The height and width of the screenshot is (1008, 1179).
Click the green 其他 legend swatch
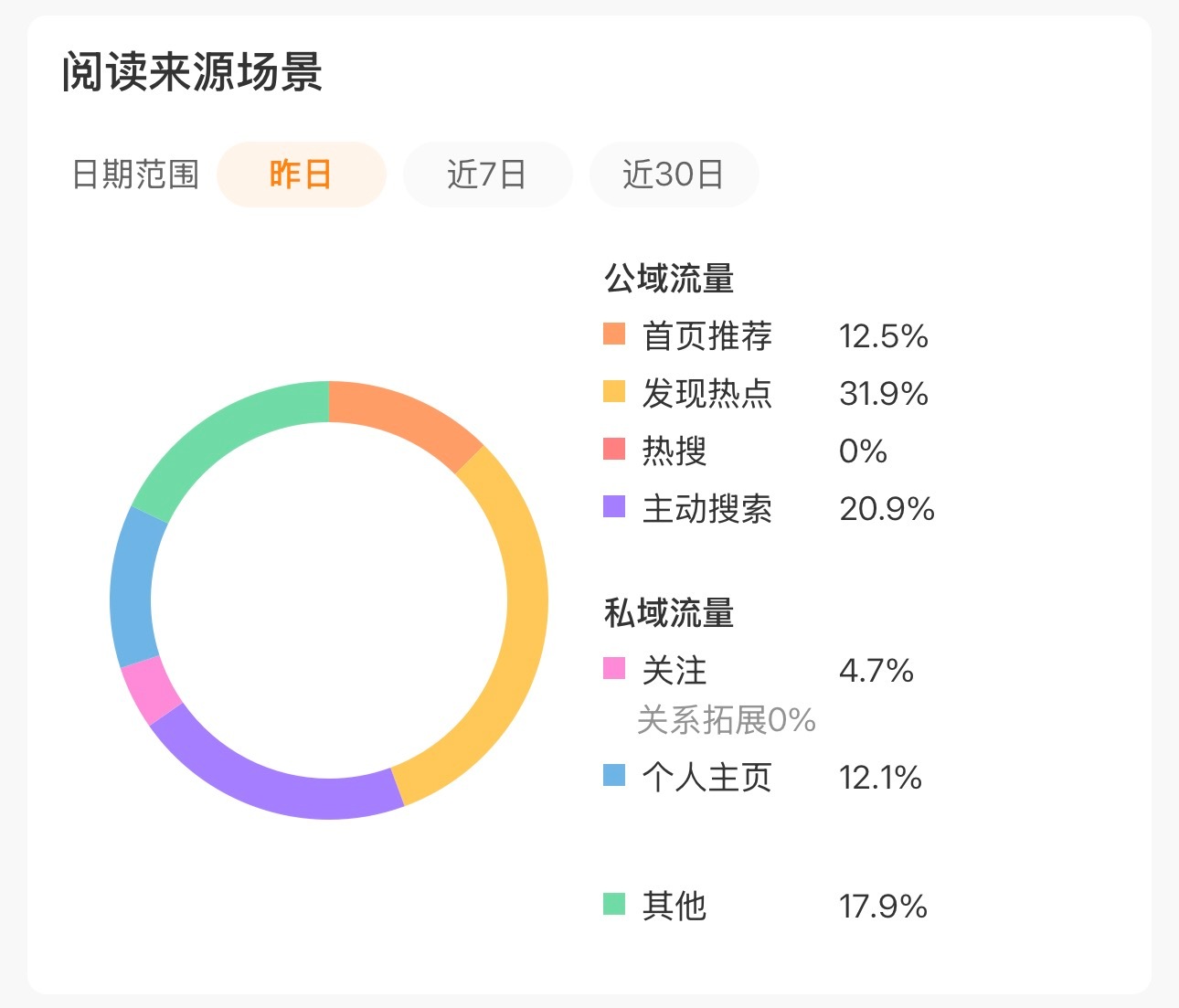(x=612, y=906)
